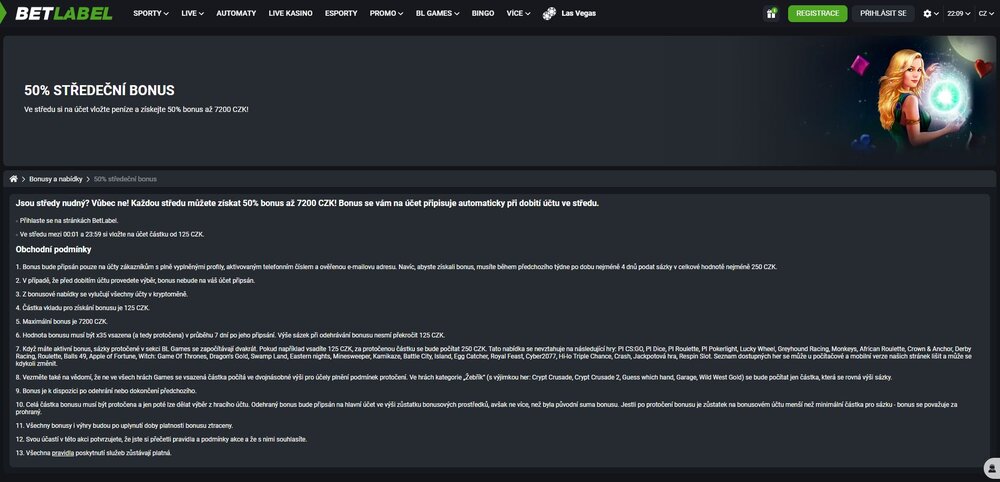Open the LIVE KASINO page
The image size is (1000, 482).
tap(290, 13)
